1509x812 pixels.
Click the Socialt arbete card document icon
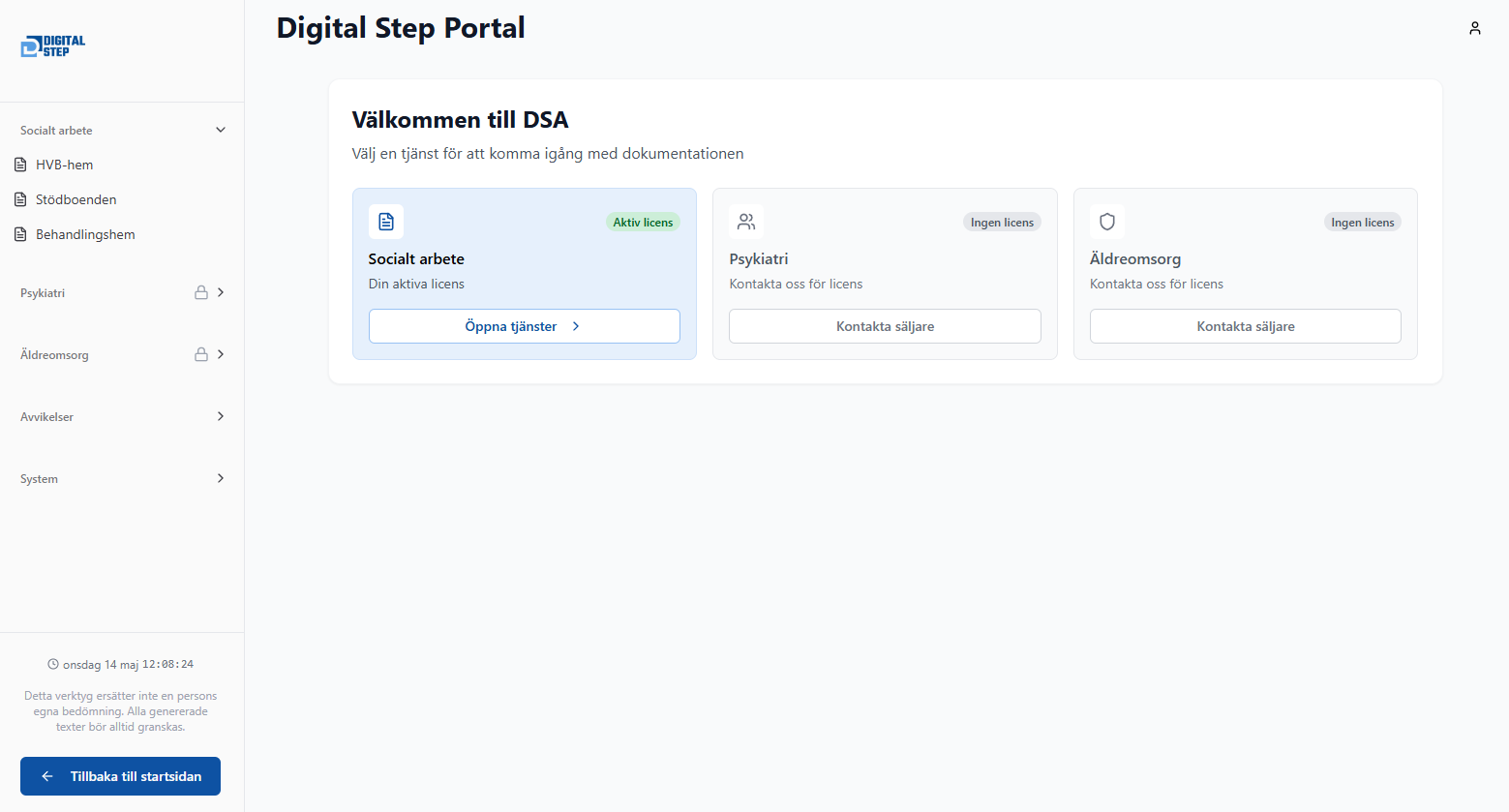pyautogui.click(x=386, y=222)
